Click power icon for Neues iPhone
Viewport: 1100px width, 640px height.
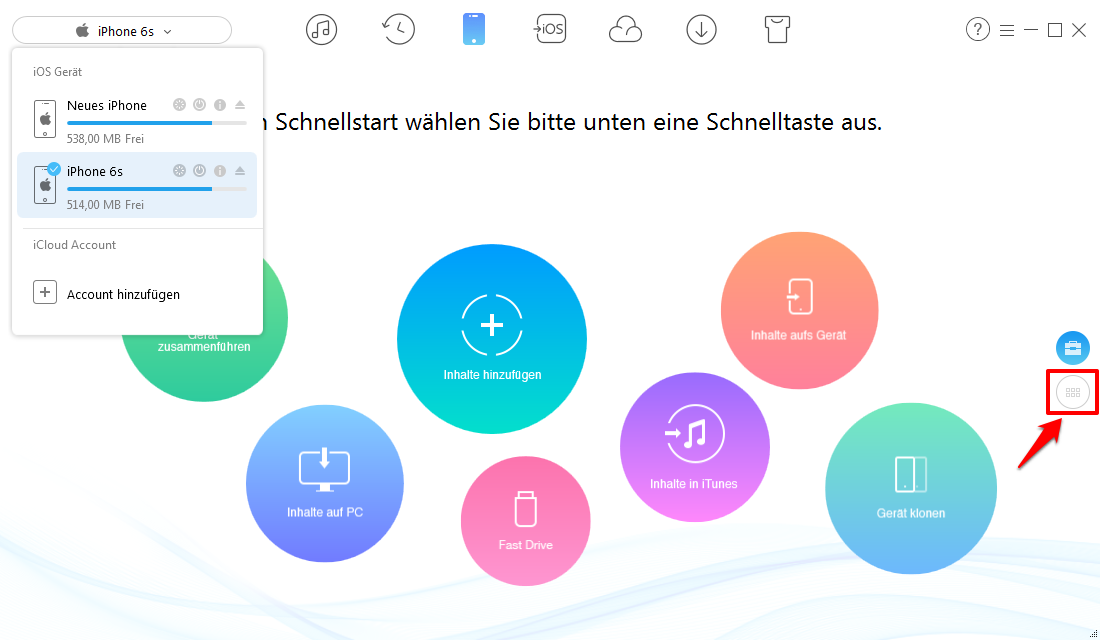(x=200, y=105)
